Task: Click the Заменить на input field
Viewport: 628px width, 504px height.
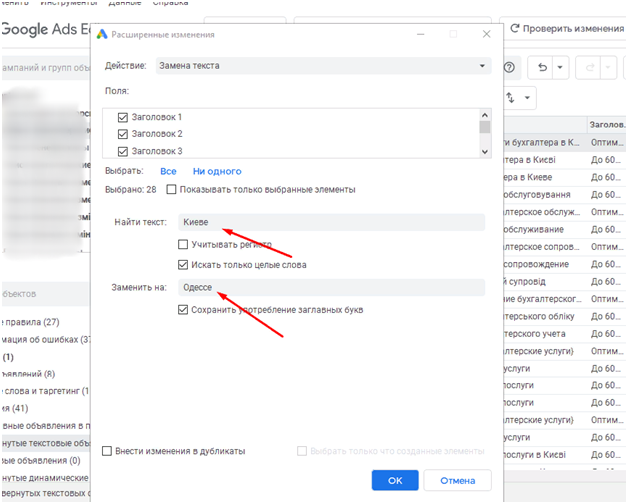Action: pyautogui.click(x=332, y=287)
